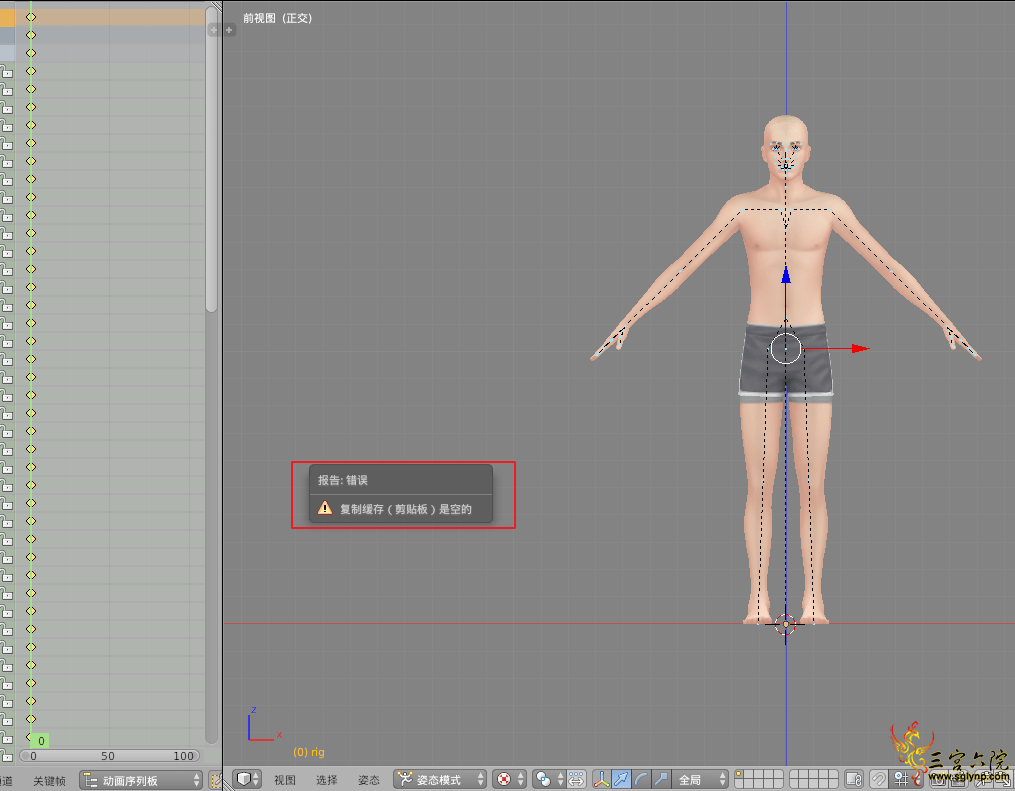Click the 3D cursor at the character's feet
Image resolution: width=1015 pixels, height=791 pixels.
pos(785,624)
